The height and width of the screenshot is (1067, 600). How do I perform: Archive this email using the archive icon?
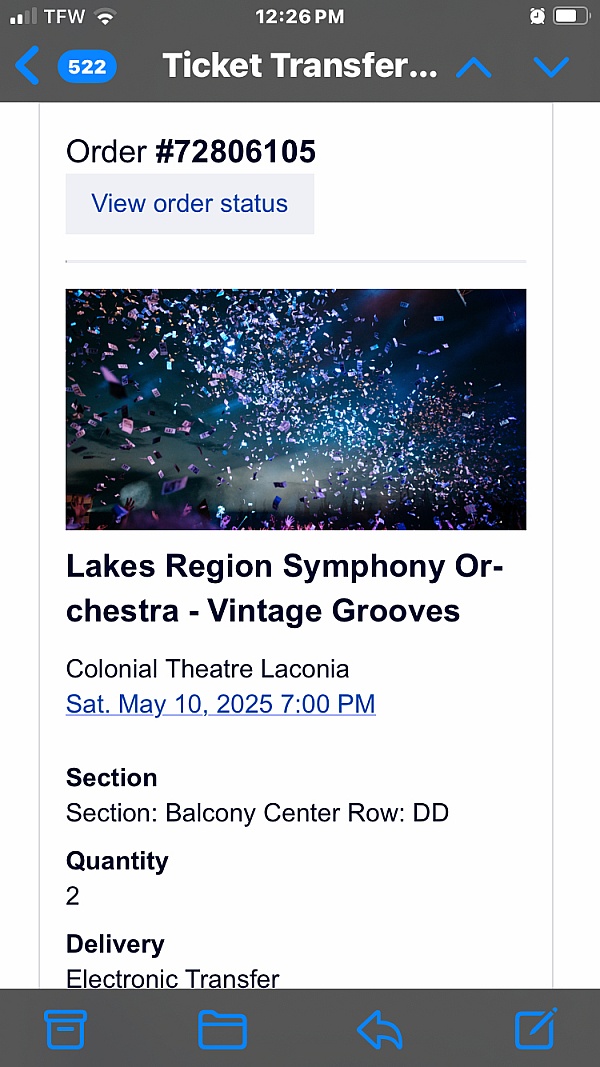(x=66, y=1028)
